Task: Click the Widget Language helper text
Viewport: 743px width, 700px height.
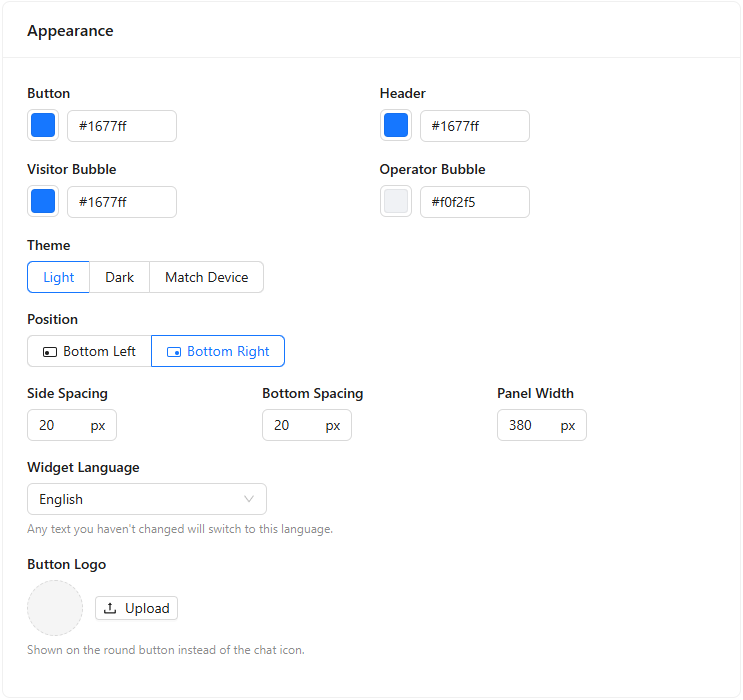Action: tap(180, 529)
